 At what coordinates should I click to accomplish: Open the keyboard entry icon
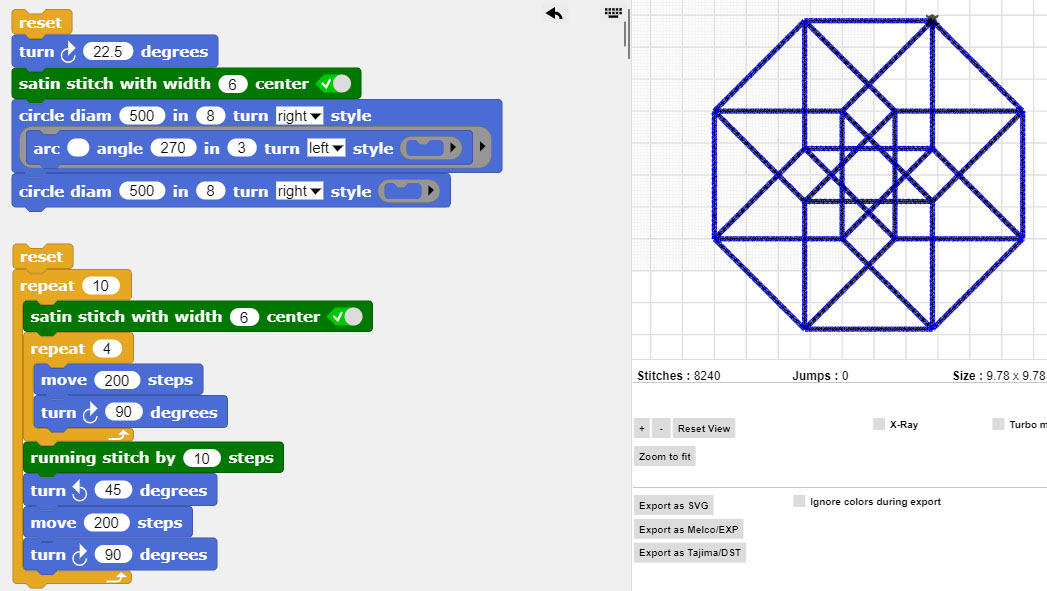613,12
